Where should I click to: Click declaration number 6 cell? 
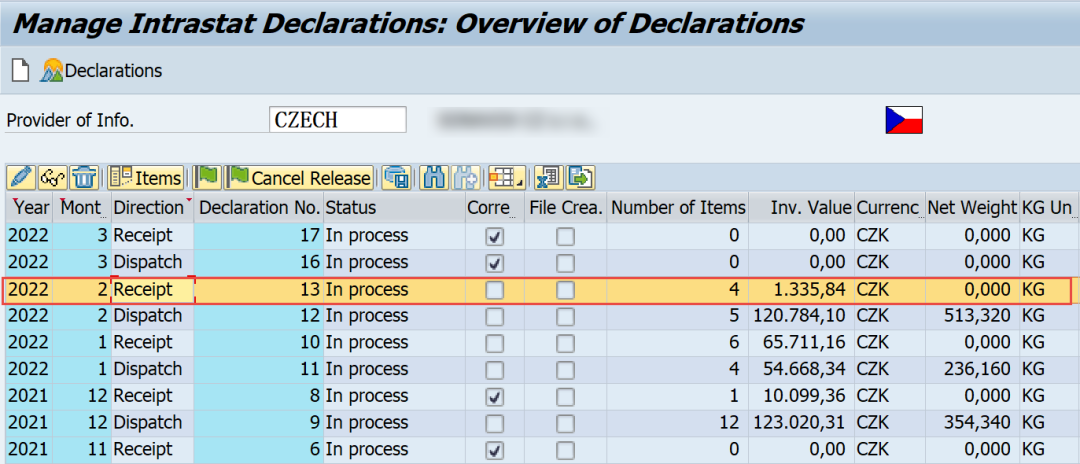[259, 451]
